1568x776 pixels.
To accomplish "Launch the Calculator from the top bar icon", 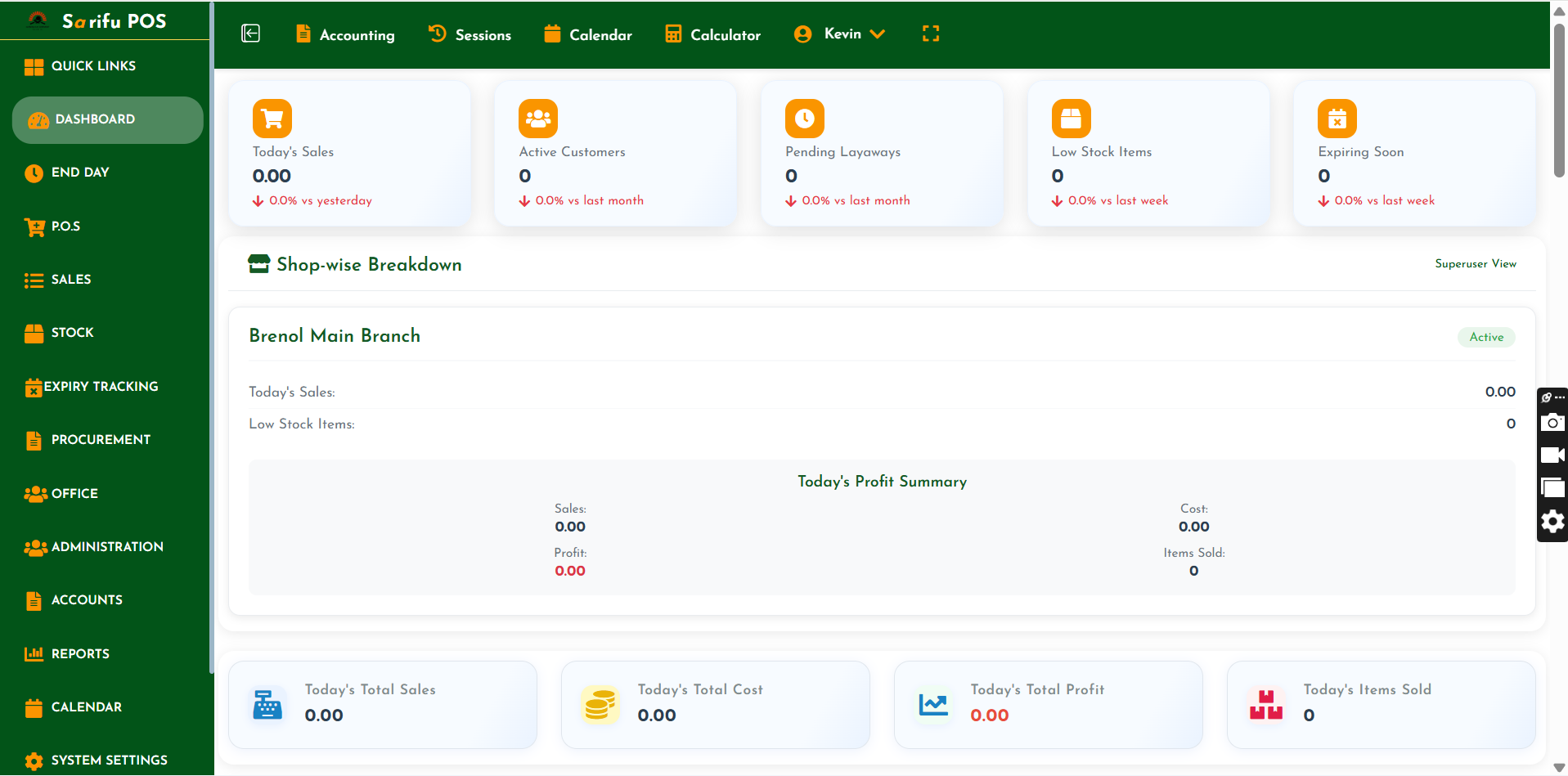I will click(672, 34).
